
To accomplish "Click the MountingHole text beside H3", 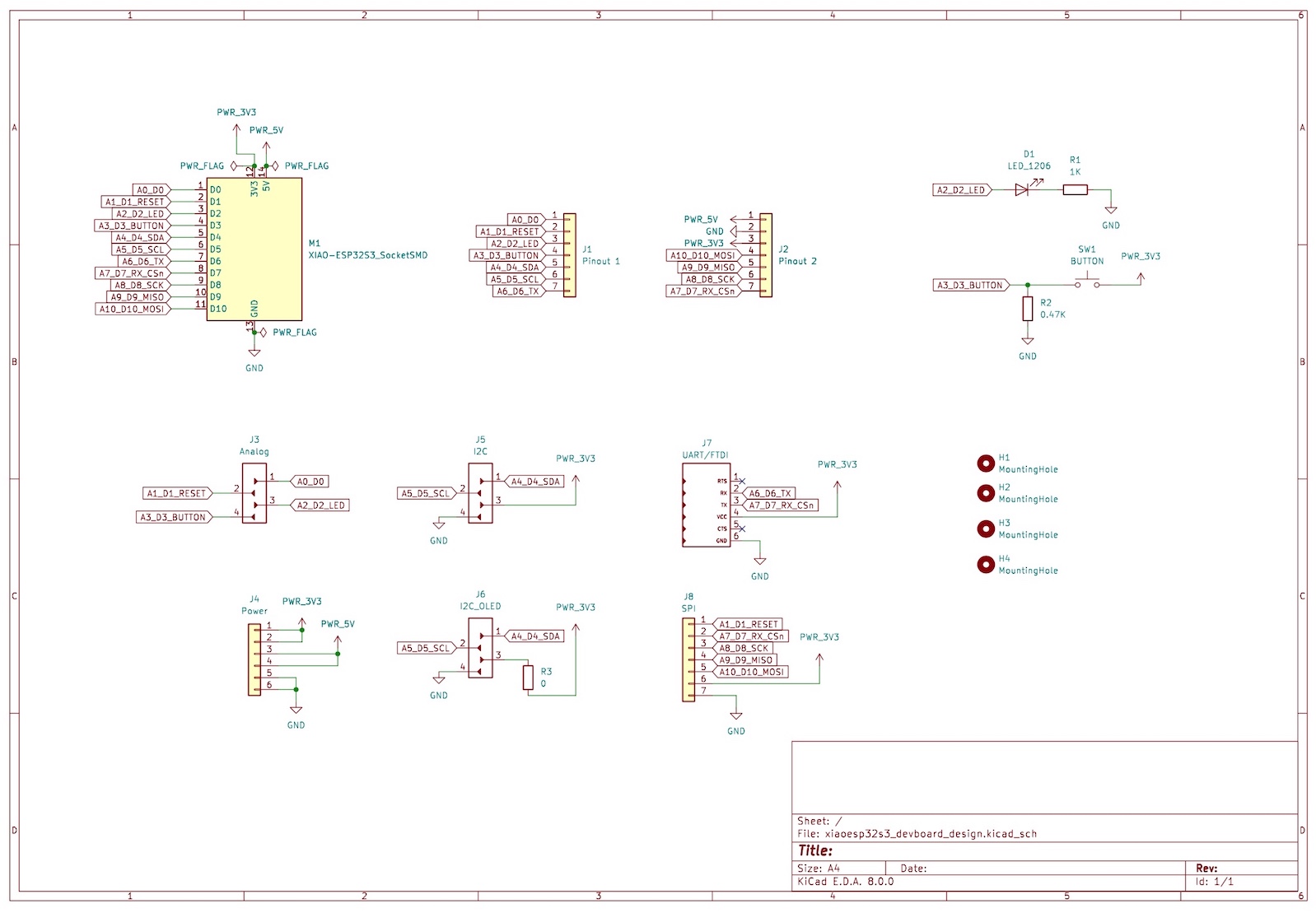I will tap(1028, 534).
